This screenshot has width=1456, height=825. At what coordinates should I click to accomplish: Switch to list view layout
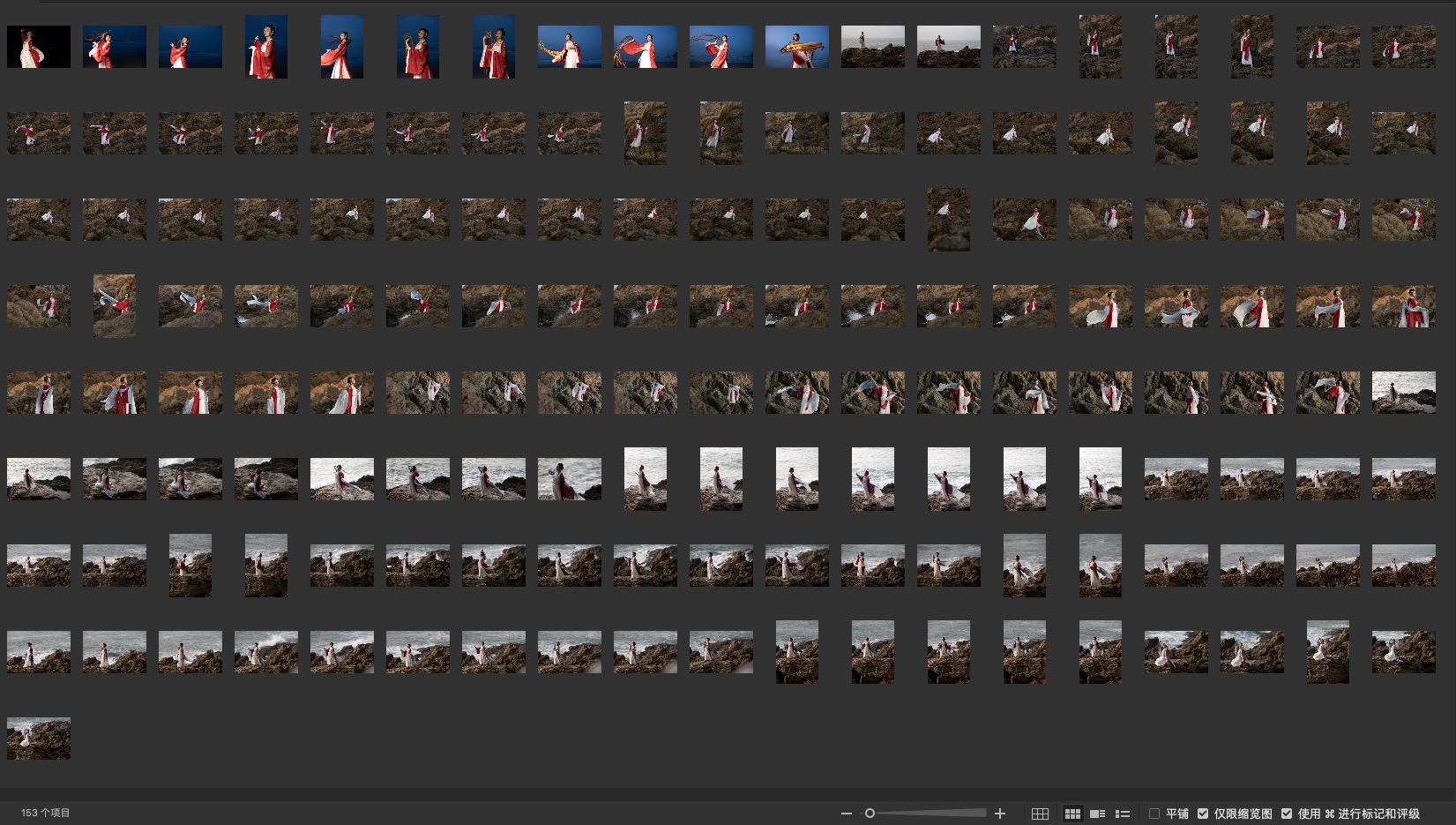coord(1123,814)
